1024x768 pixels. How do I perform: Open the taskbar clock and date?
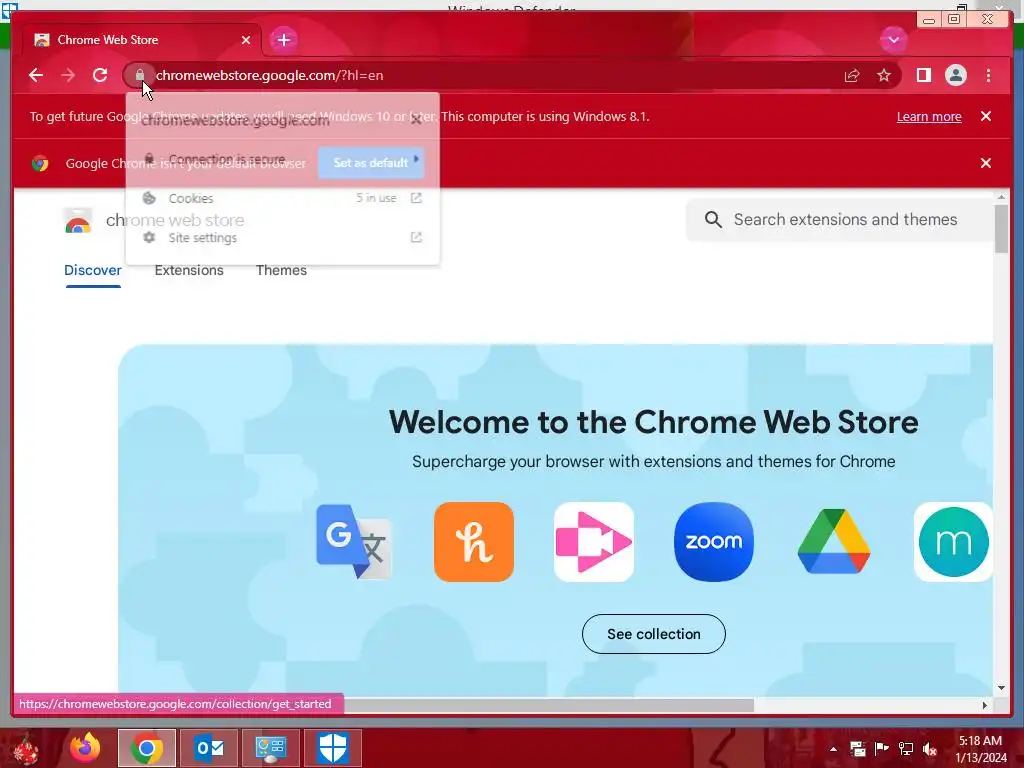[x=981, y=749]
